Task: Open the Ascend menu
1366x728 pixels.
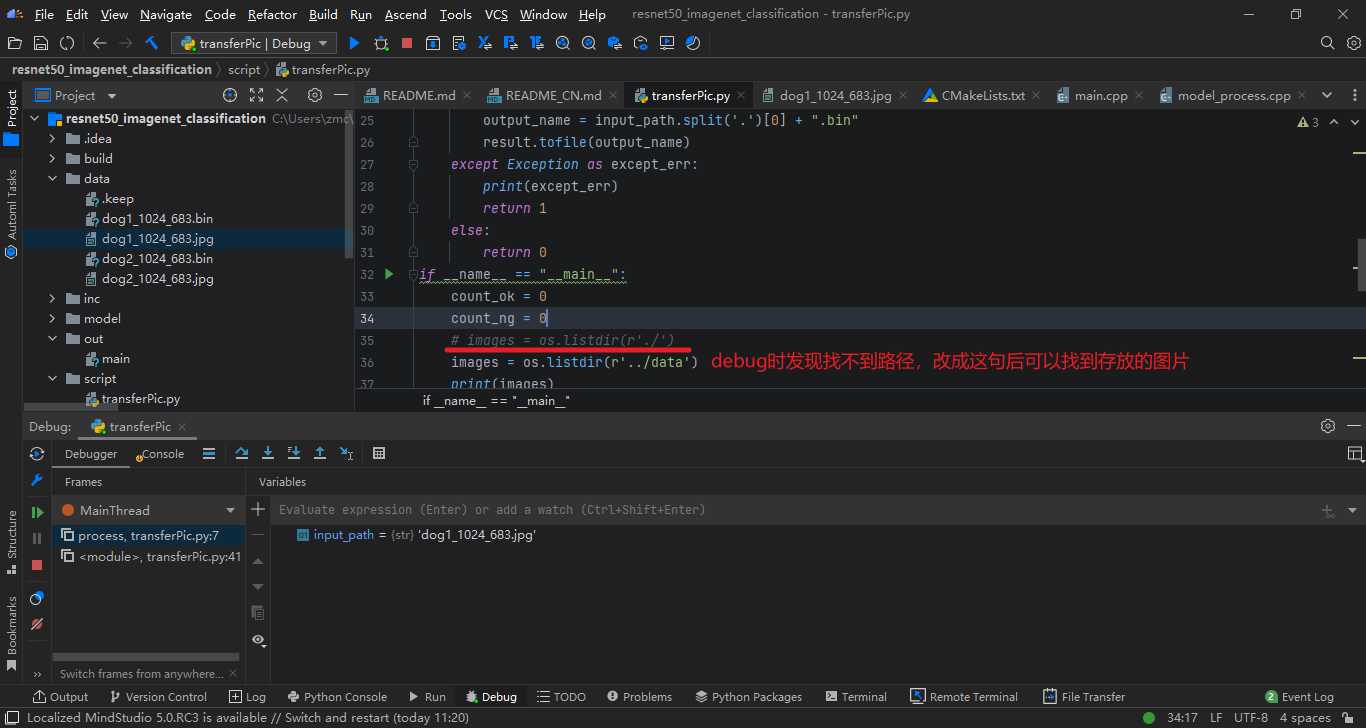Action: [406, 15]
